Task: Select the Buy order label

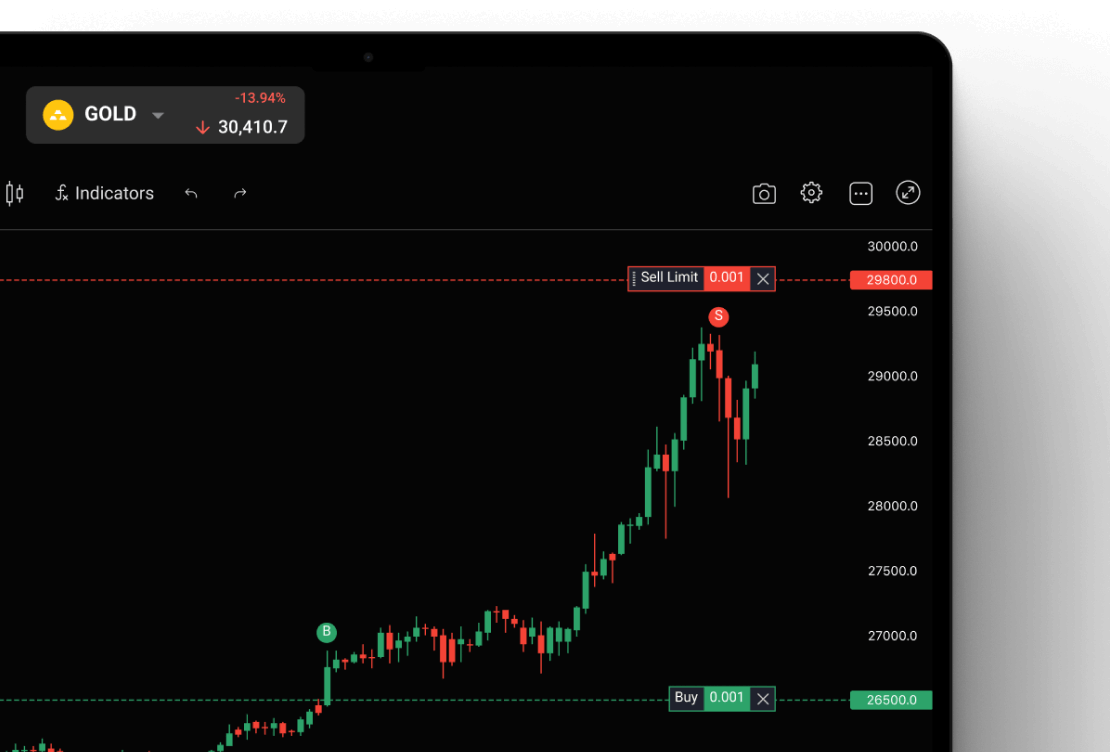Action: pyautogui.click(x=686, y=697)
